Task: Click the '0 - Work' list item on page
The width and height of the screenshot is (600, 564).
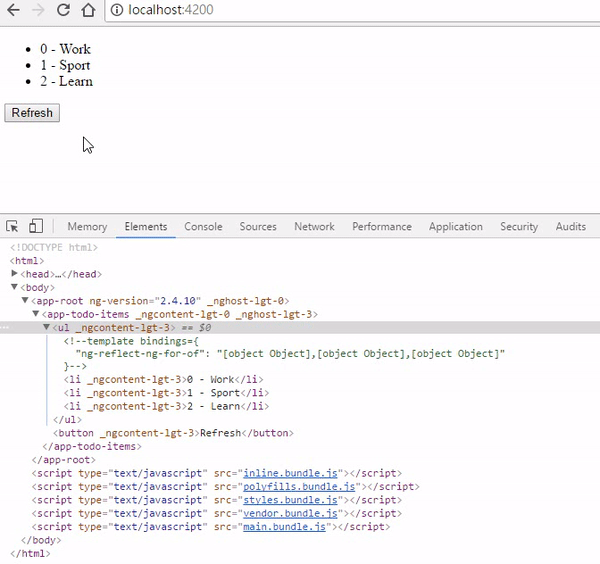Action: coord(65,49)
